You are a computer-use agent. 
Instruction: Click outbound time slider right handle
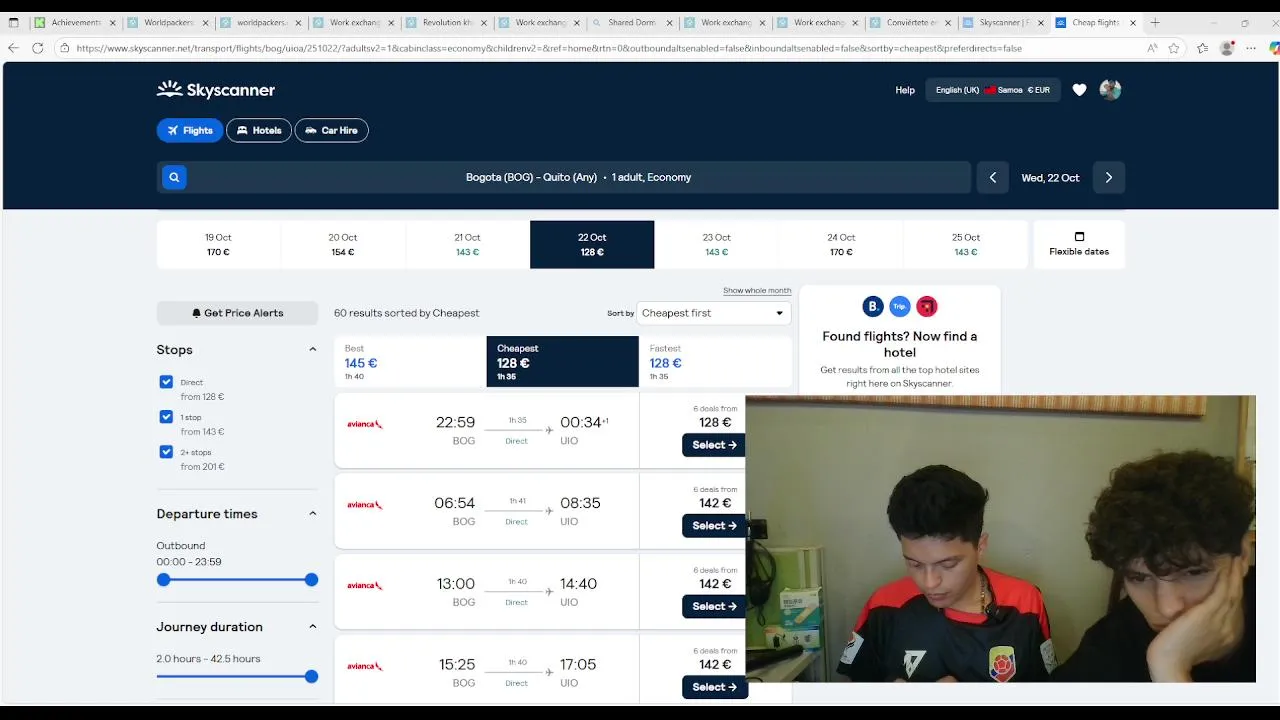pos(311,580)
